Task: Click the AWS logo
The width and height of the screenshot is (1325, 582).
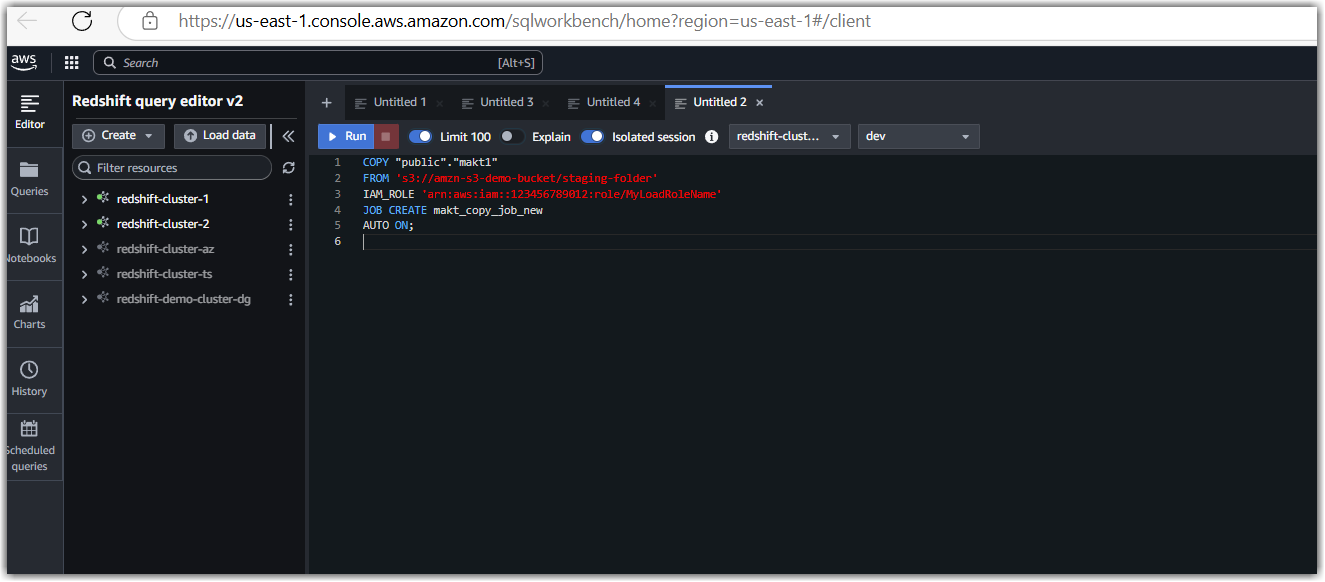Action: [x=24, y=62]
